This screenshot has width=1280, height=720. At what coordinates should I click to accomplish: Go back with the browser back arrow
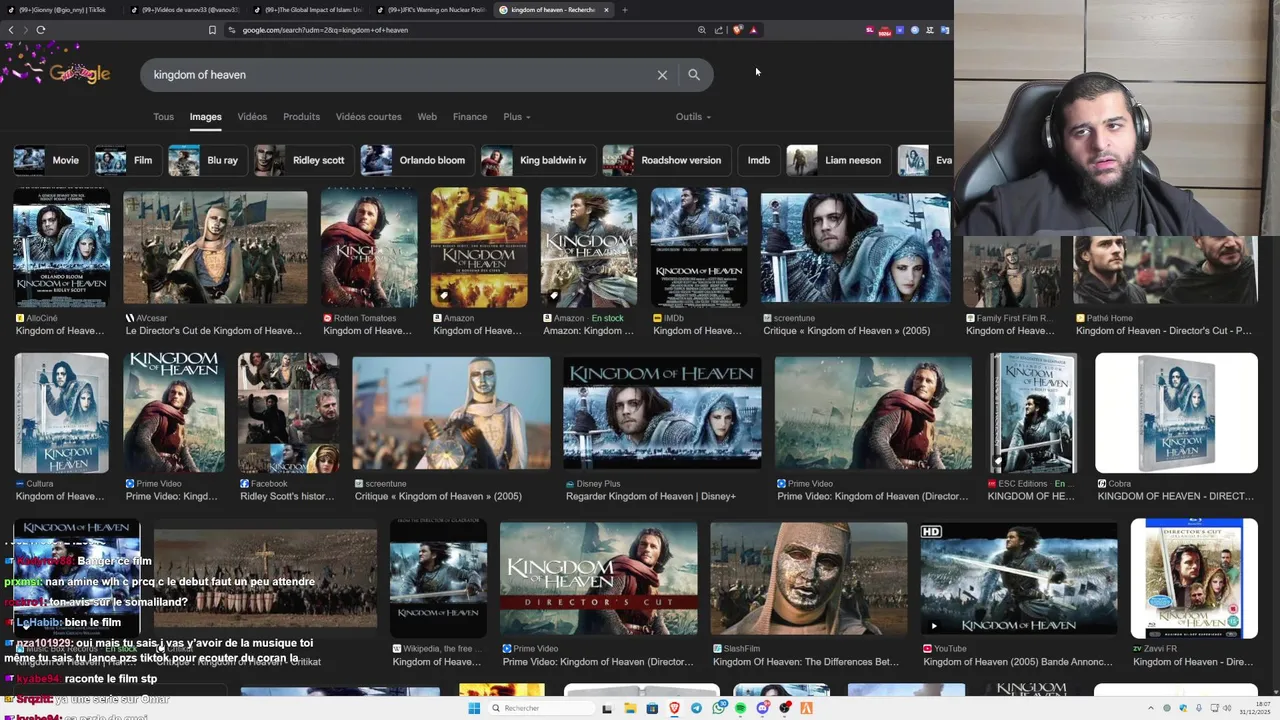pyautogui.click(x=11, y=30)
